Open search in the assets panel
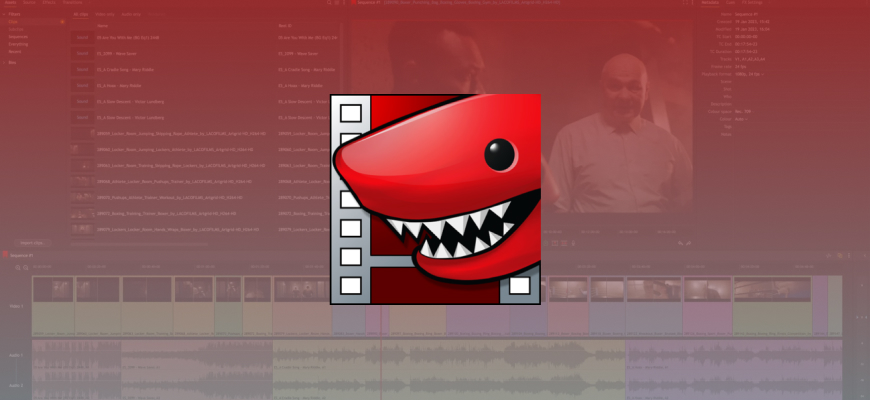This screenshot has height=400, width=870. click(328, 3)
